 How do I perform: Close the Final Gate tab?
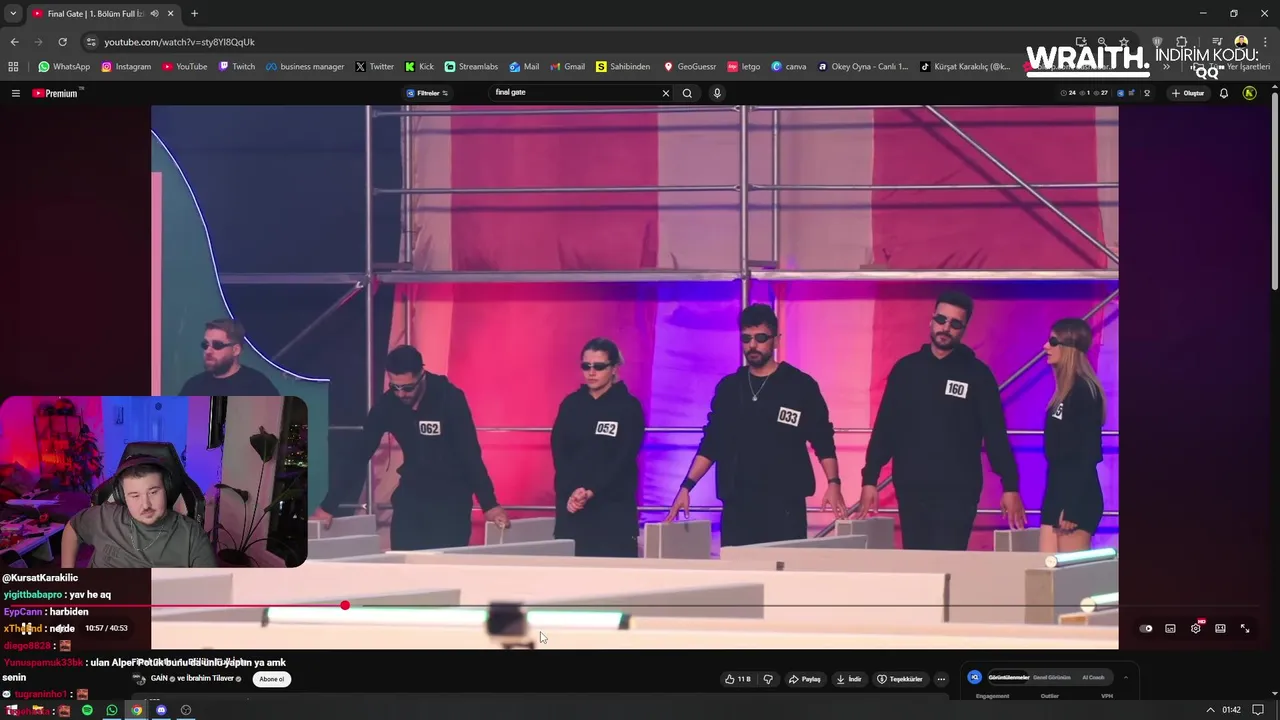point(171,14)
